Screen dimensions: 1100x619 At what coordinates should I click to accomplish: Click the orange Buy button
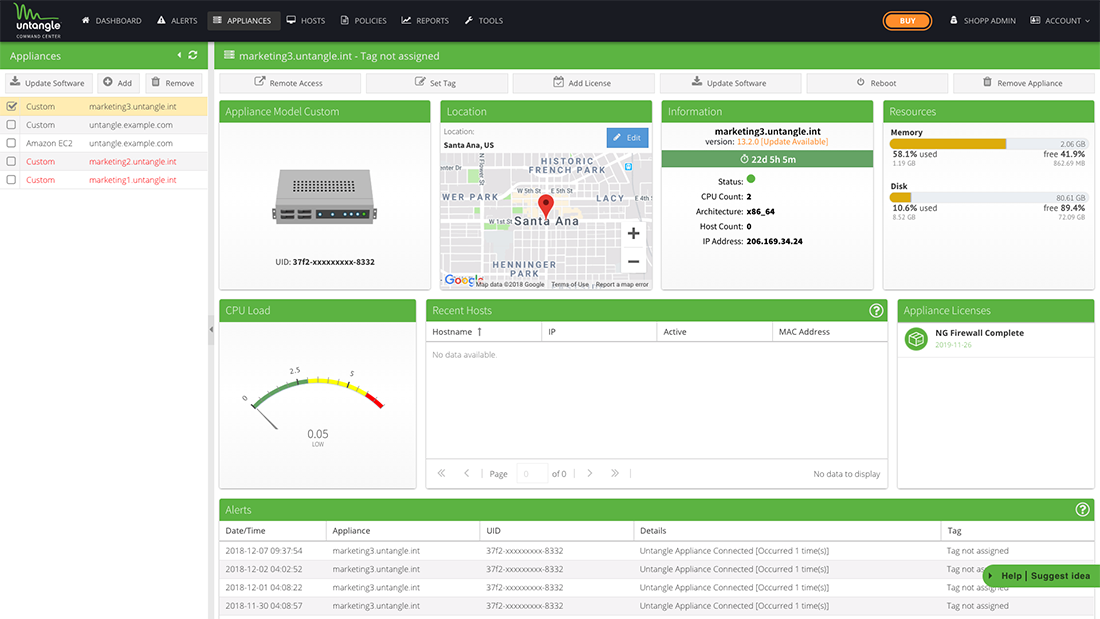907,20
